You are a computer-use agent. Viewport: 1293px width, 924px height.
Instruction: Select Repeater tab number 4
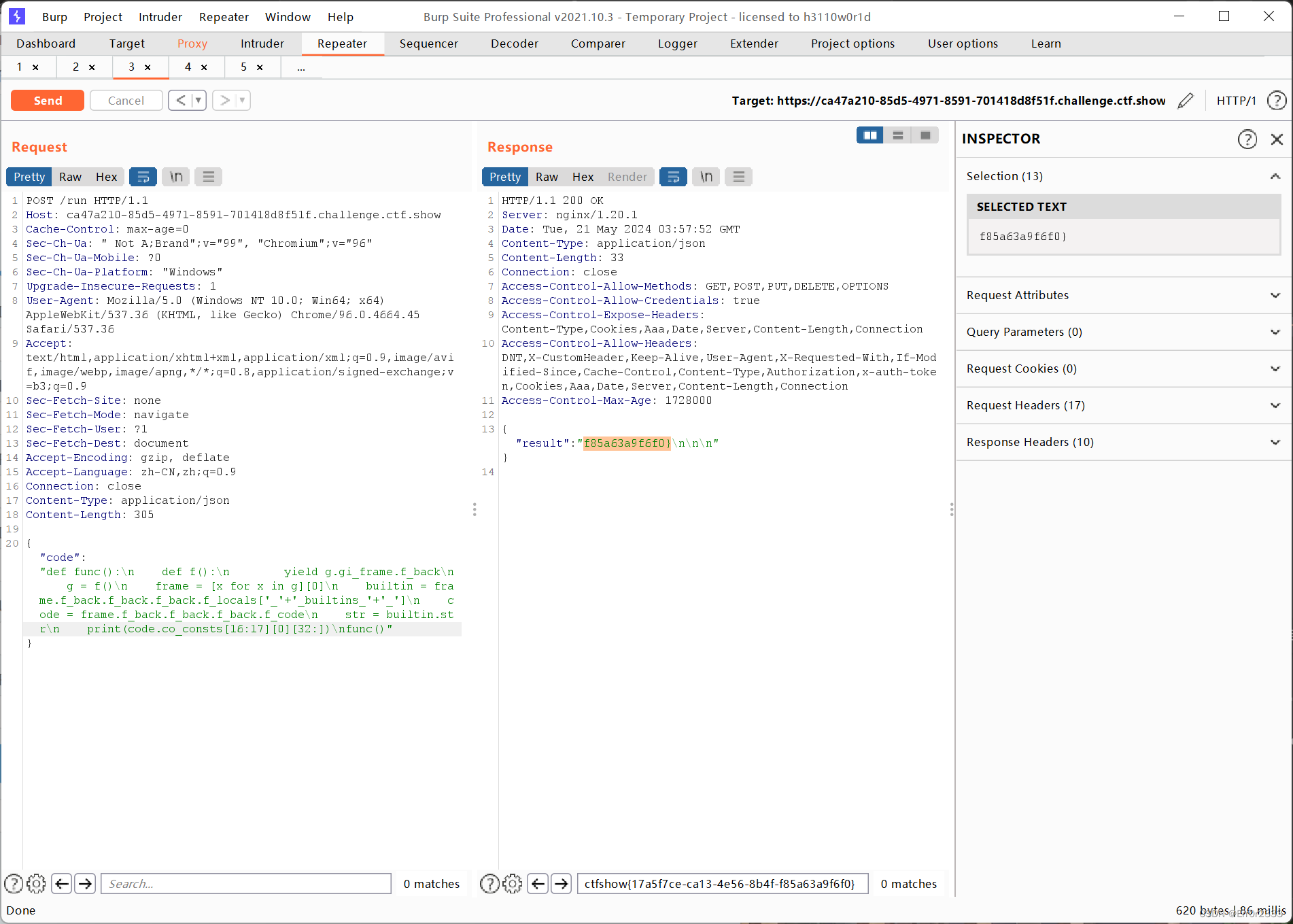tap(188, 67)
